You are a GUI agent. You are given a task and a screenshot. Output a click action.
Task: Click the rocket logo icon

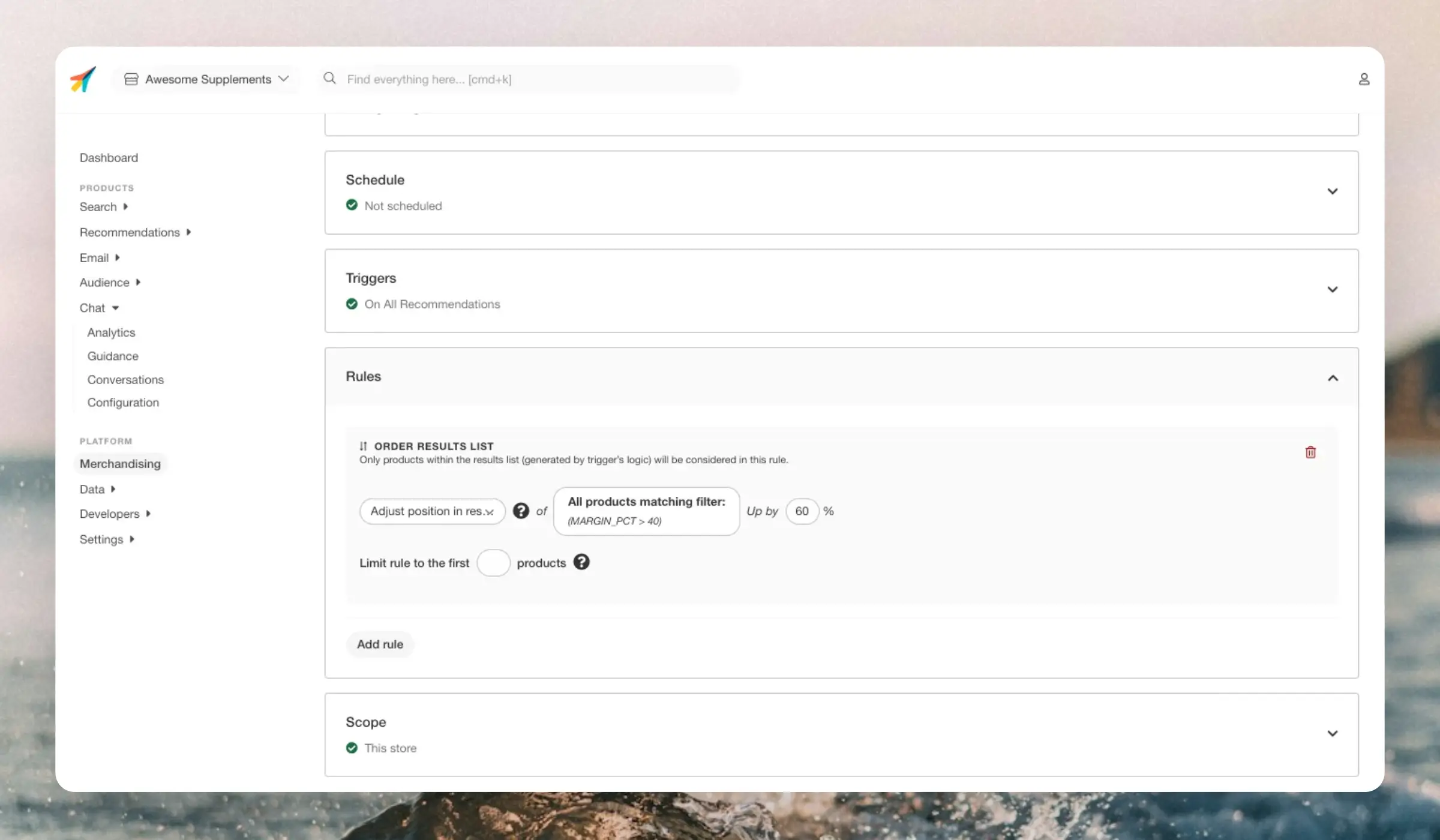tap(83, 79)
